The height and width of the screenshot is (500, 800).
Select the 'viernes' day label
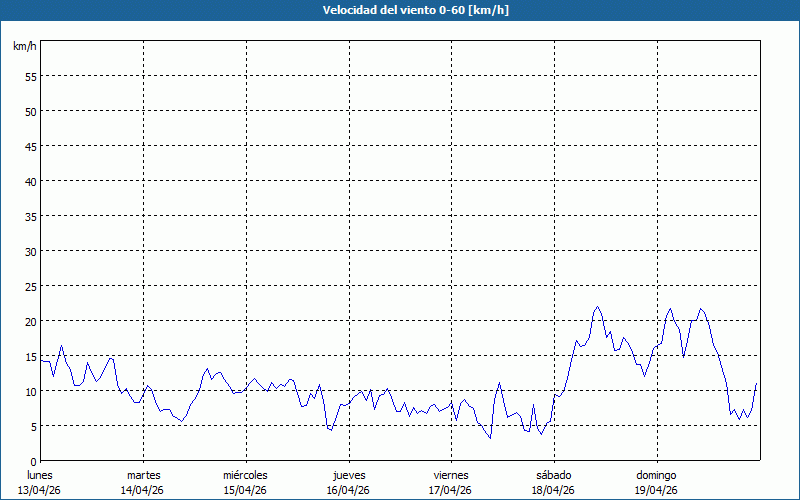451,475
